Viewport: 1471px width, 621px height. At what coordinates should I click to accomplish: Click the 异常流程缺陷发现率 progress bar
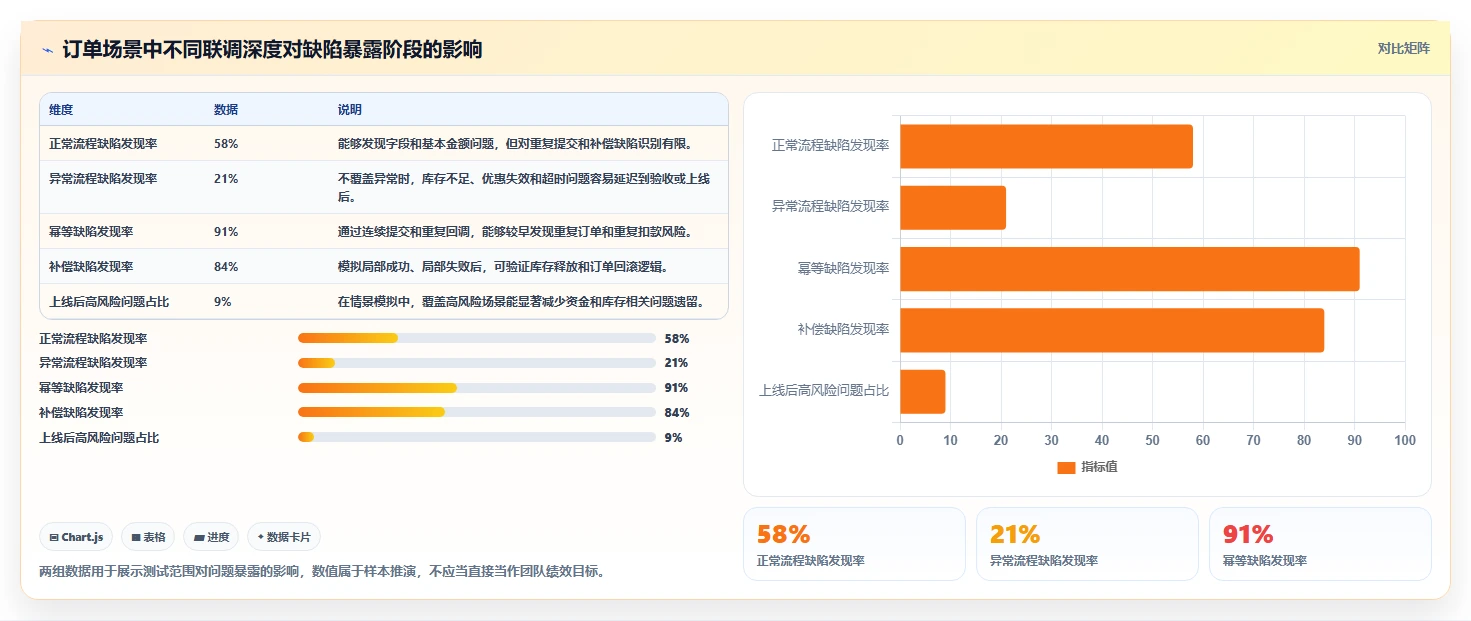pos(477,363)
